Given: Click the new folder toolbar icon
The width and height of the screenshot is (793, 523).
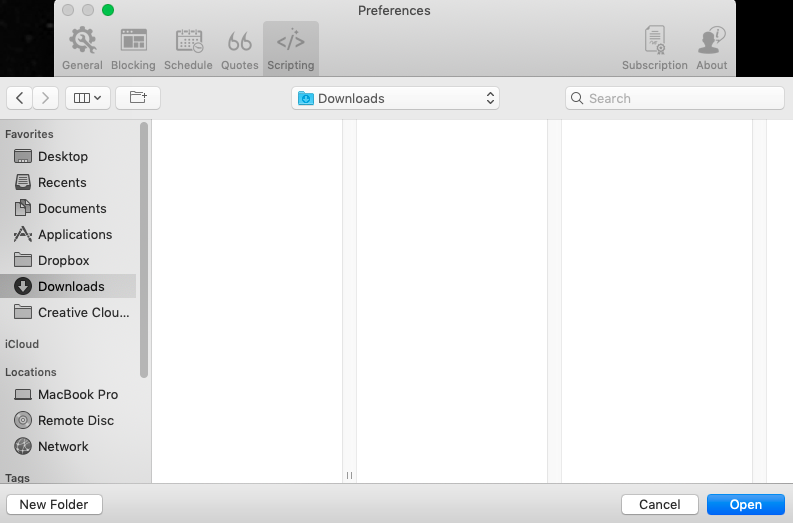Looking at the screenshot, I should tap(138, 98).
